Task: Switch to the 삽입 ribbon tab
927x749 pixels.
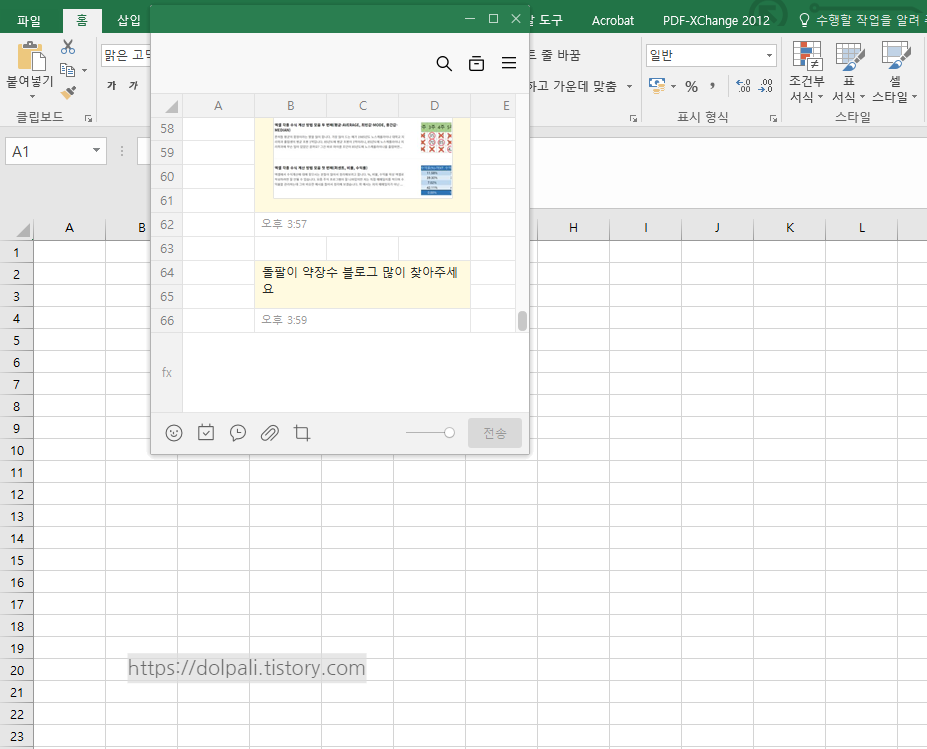Action: click(128, 21)
